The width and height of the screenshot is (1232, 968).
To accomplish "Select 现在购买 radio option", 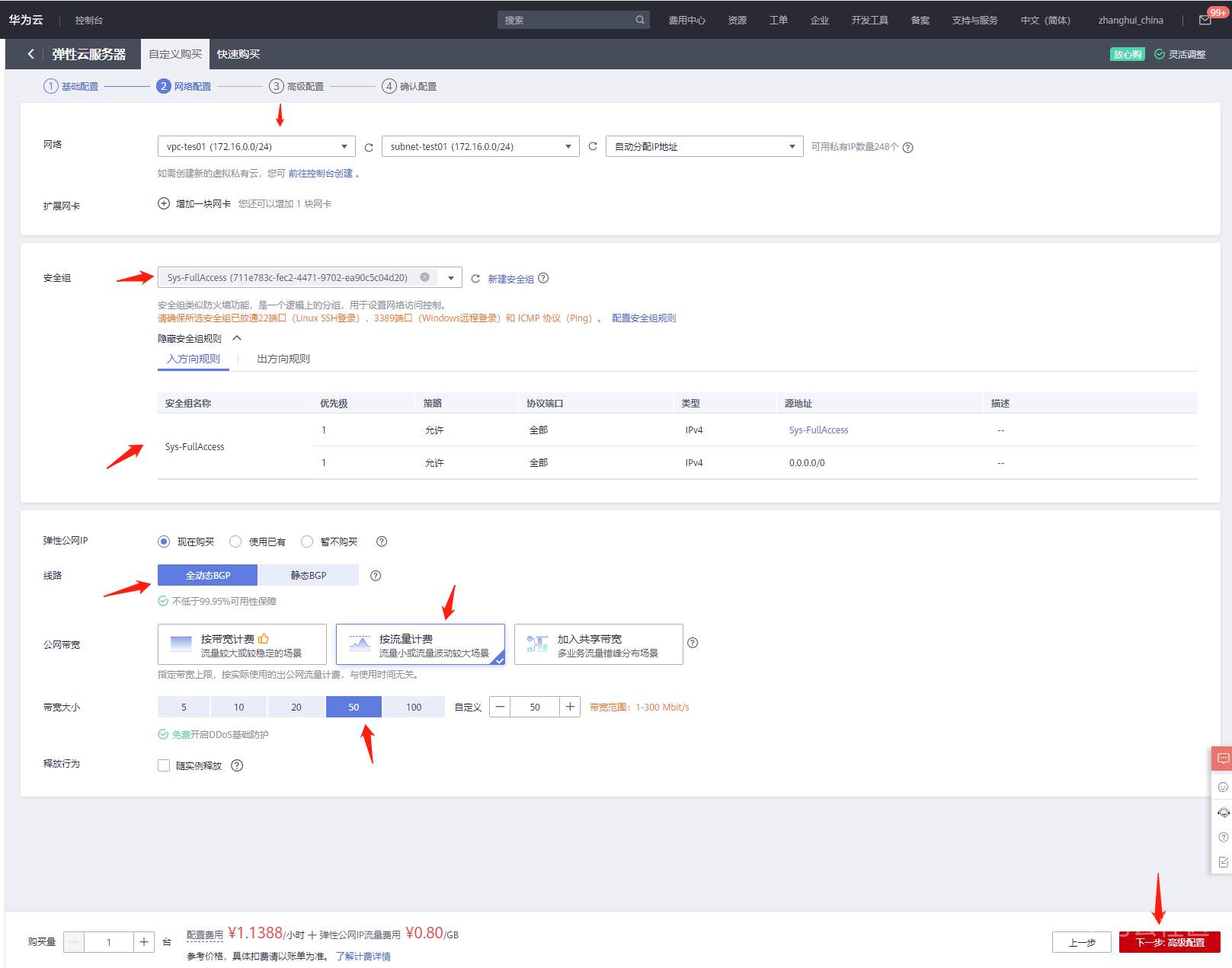I will pyautogui.click(x=164, y=542).
